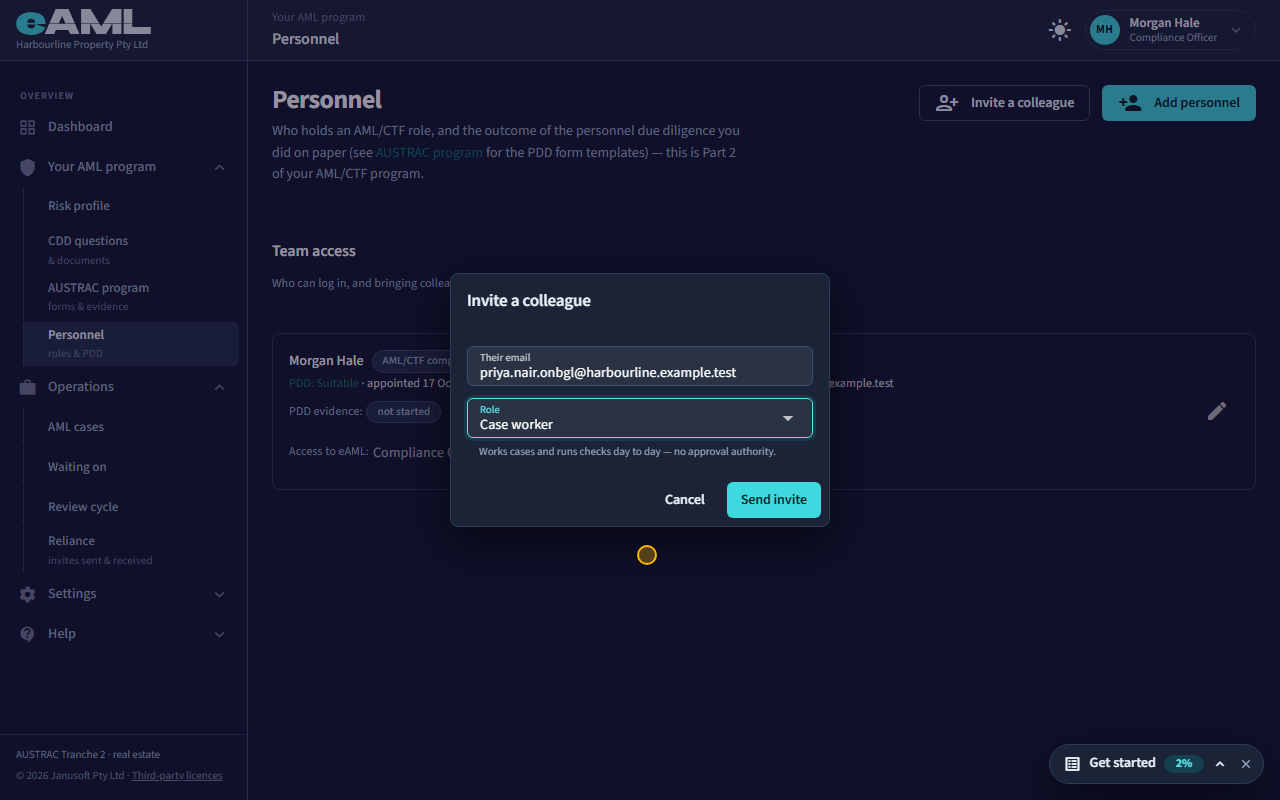This screenshot has height=800, width=1280.
Task: Click Send invite button
Action: pos(774,500)
